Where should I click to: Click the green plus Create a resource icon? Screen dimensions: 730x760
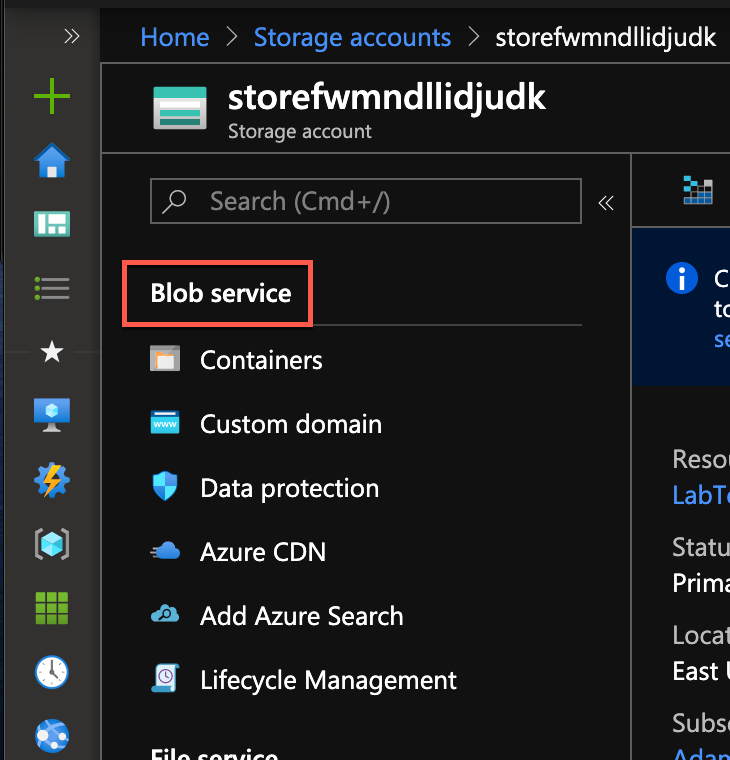tap(52, 97)
